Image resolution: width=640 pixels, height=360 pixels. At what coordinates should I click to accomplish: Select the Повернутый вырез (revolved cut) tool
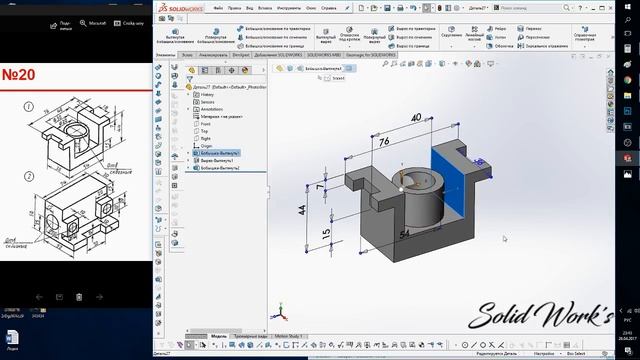[374, 36]
